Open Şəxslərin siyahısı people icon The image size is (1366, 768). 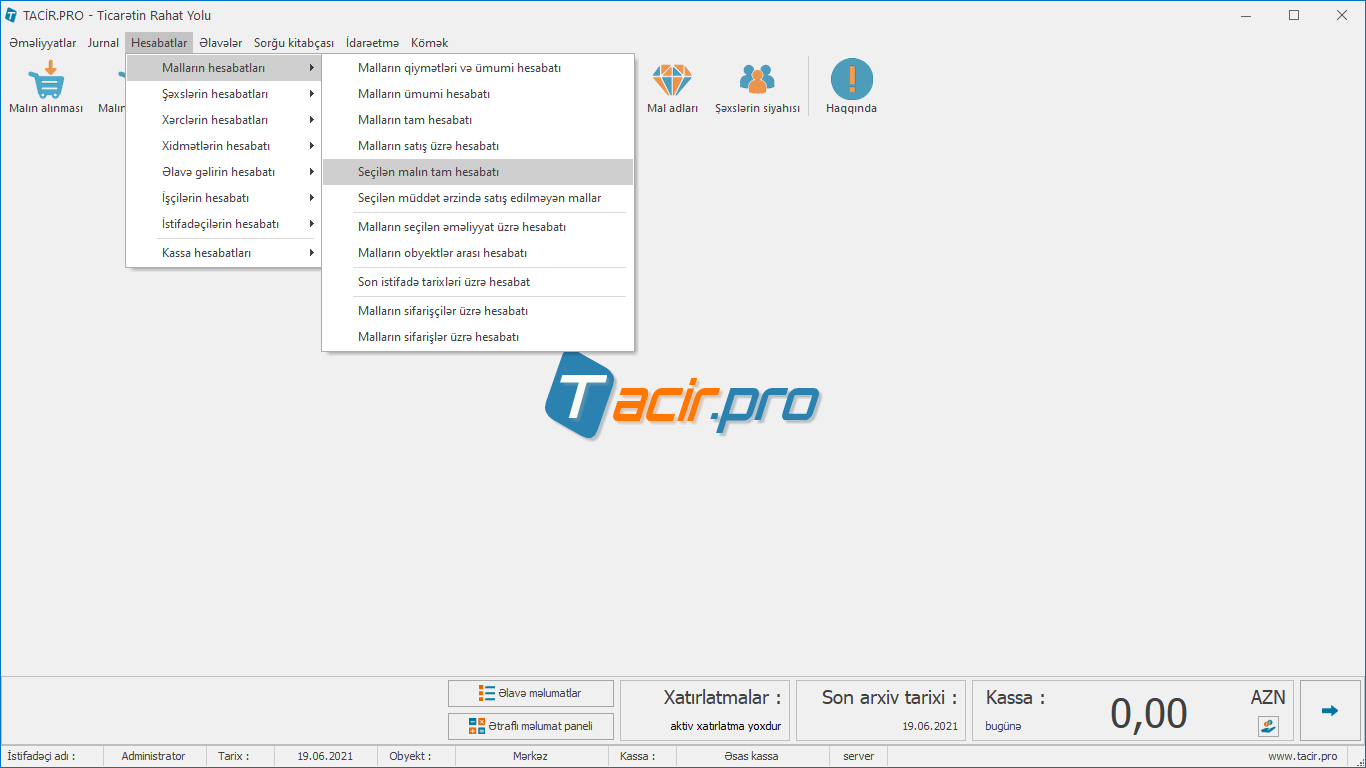pos(757,80)
